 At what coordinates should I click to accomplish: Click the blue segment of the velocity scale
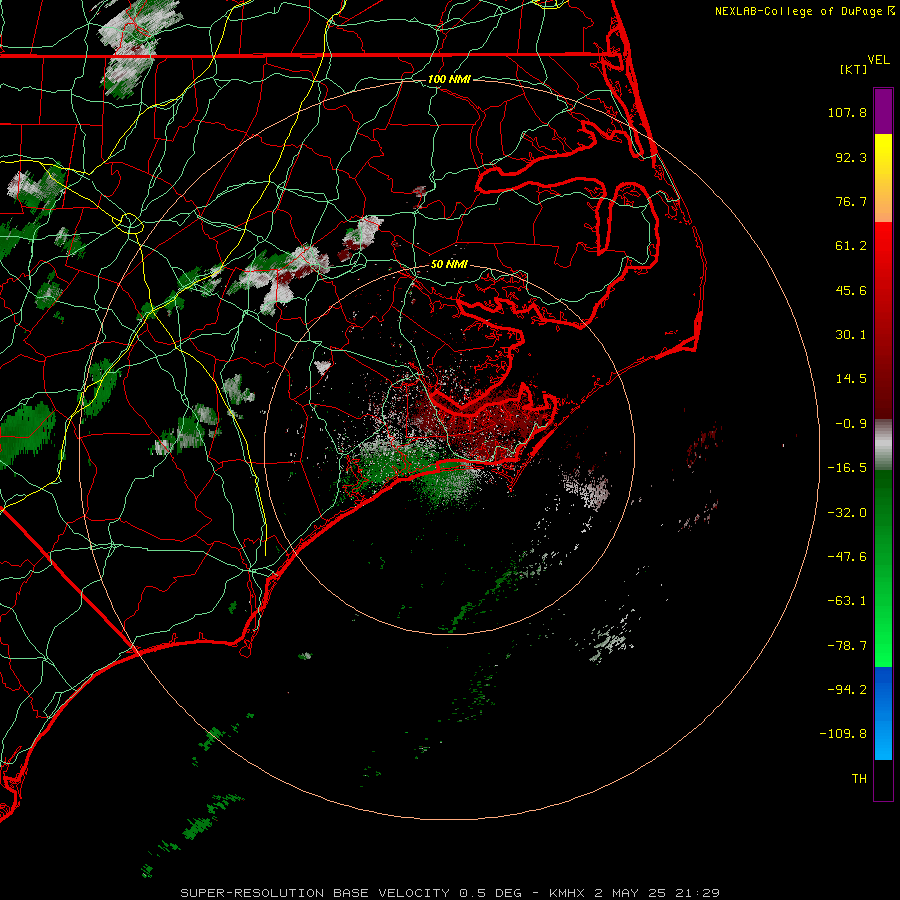click(883, 713)
